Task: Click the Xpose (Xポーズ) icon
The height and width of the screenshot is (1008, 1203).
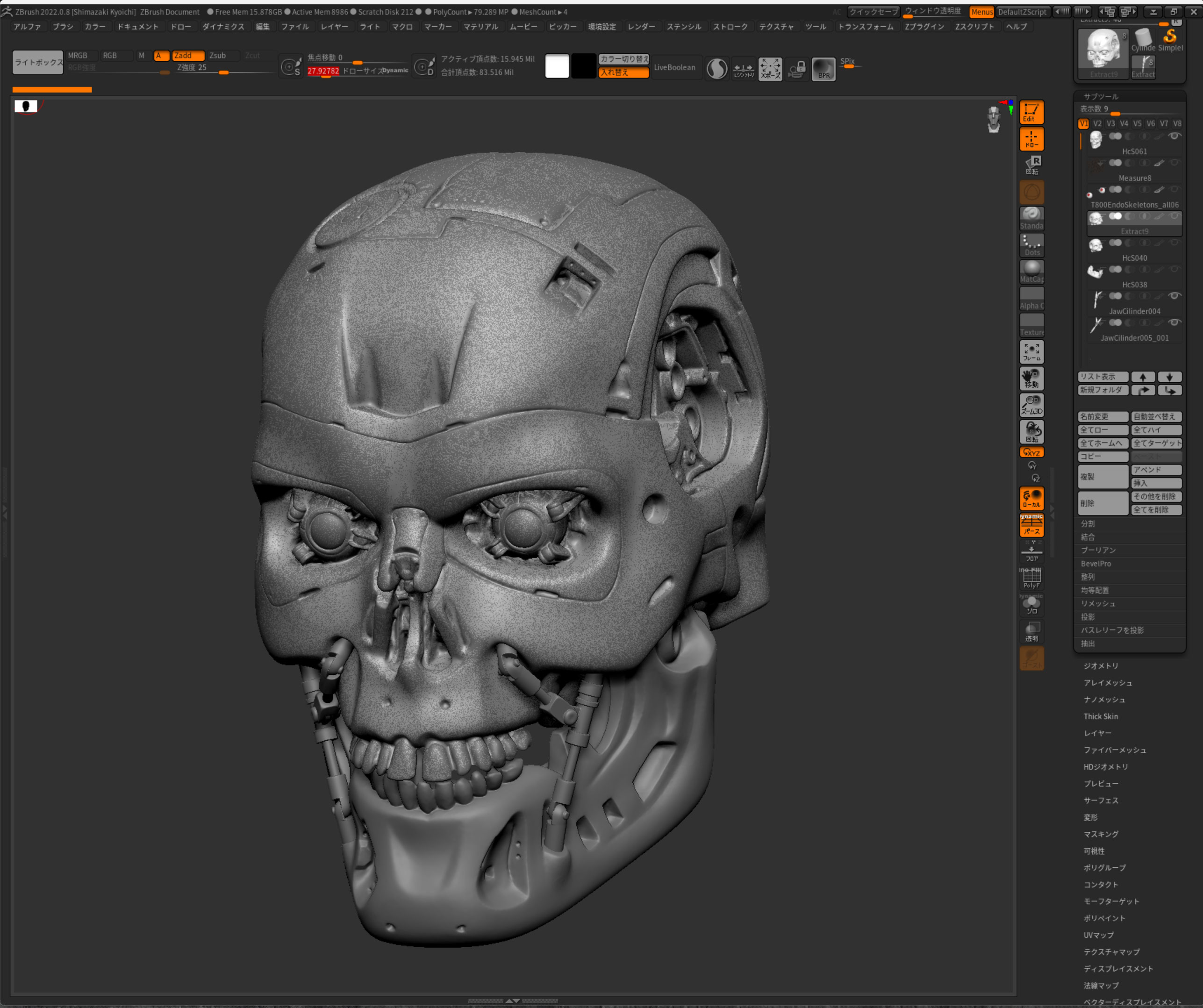Action: (770, 69)
